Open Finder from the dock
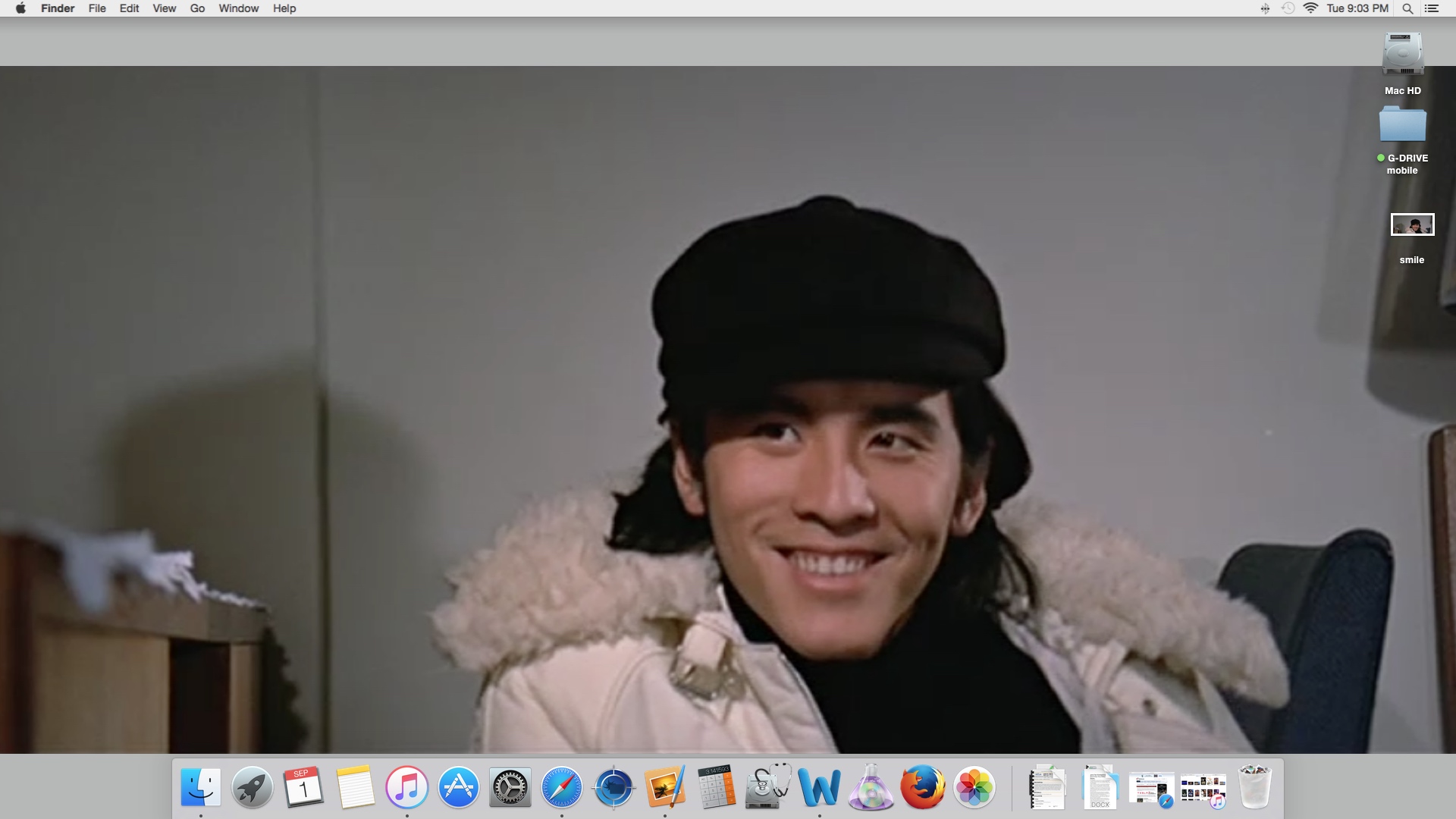 [201, 787]
